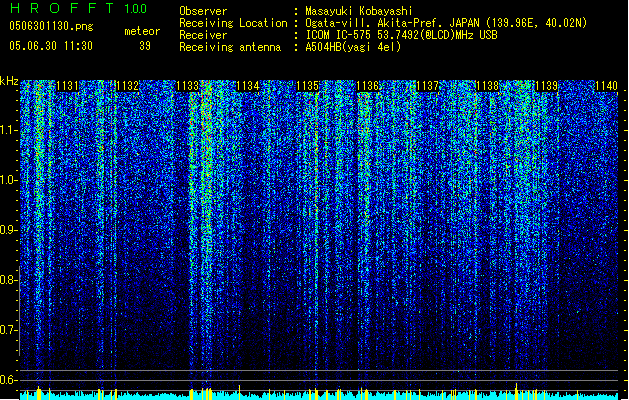Image resolution: width=629 pixels, height=400 pixels.
Task: Click the 1.1 kHz axis tick label
Action: (x=9, y=130)
